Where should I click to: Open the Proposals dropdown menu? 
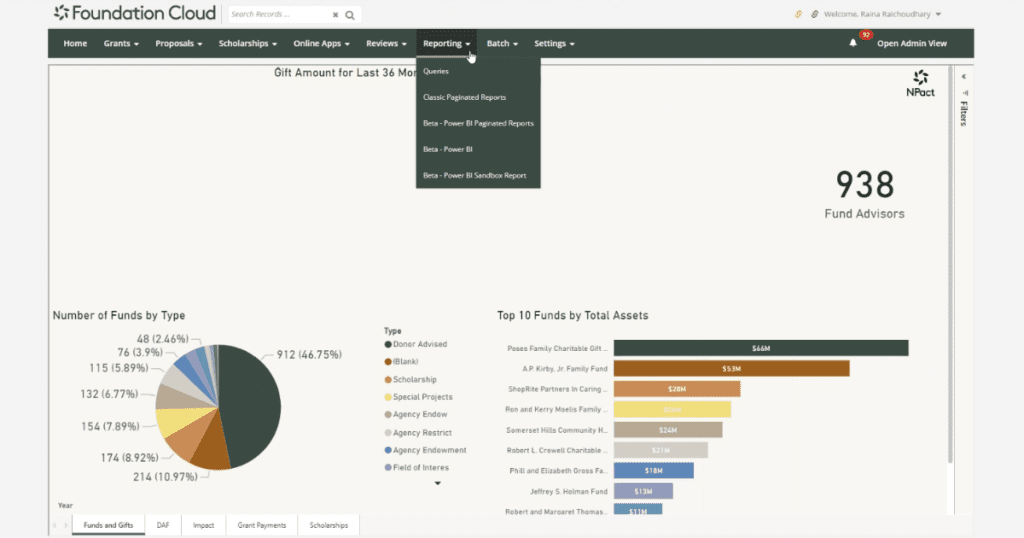coord(178,43)
